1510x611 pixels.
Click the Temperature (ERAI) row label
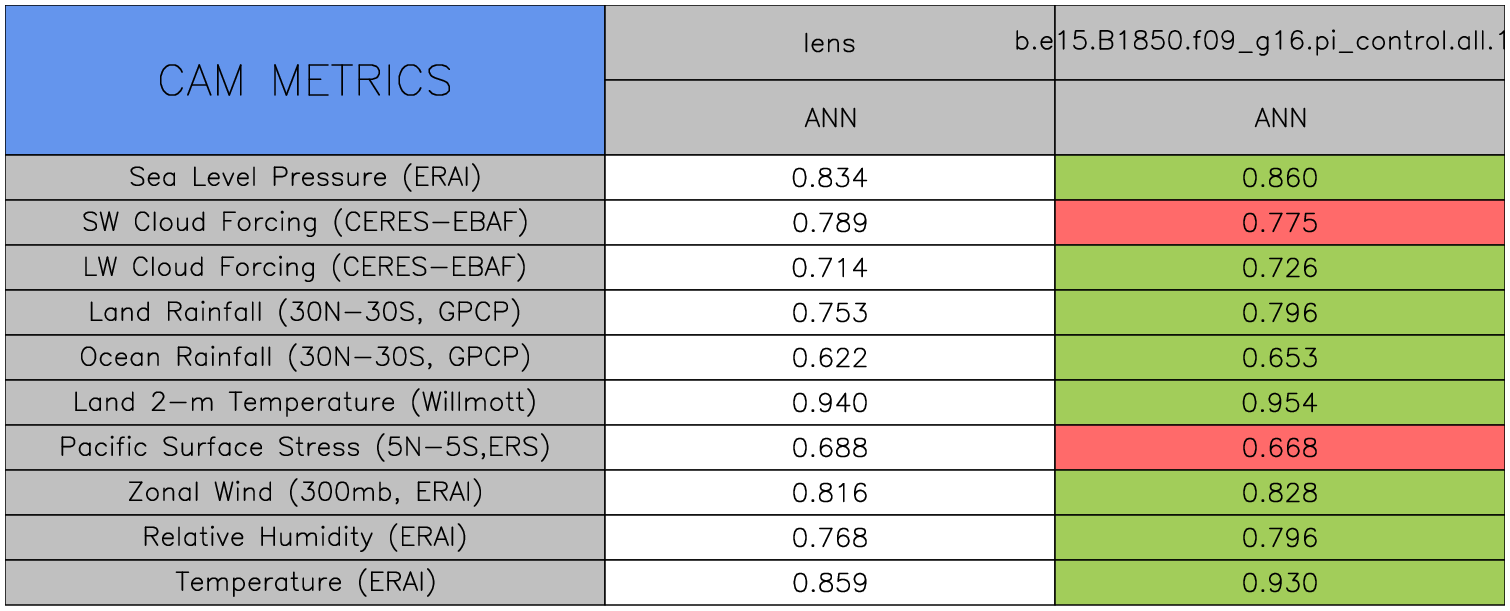[x=305, y=582]
